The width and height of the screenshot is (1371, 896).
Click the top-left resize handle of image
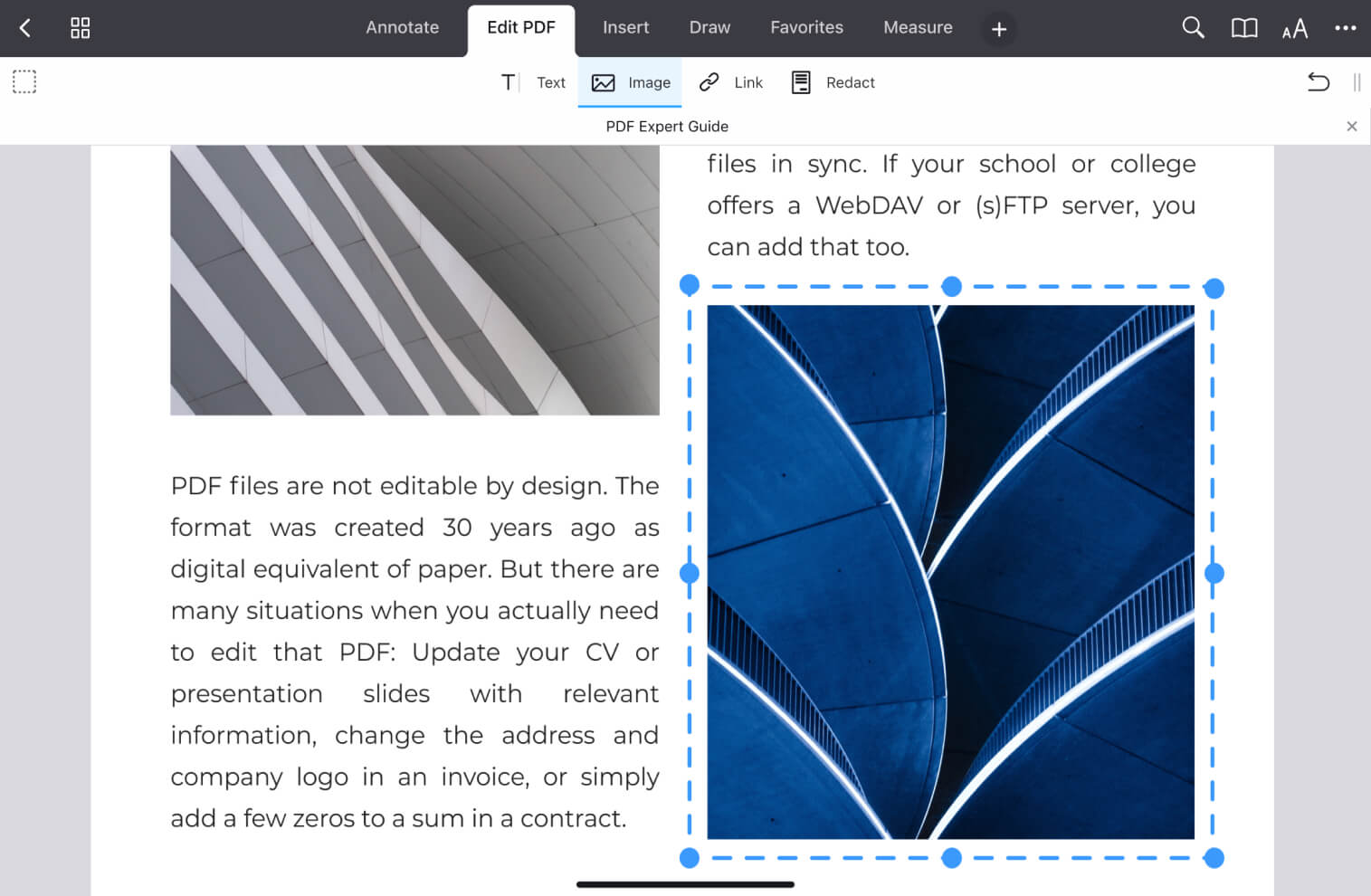point(690,286)
